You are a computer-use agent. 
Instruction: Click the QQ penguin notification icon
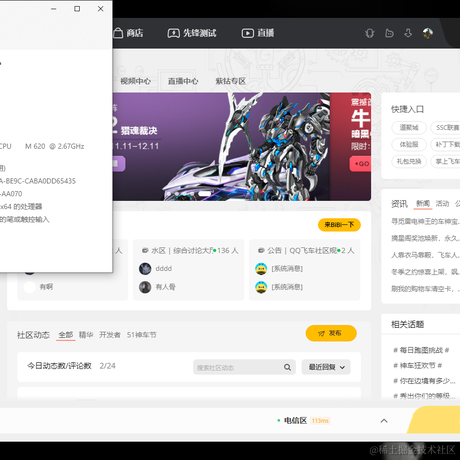point(369,33)
